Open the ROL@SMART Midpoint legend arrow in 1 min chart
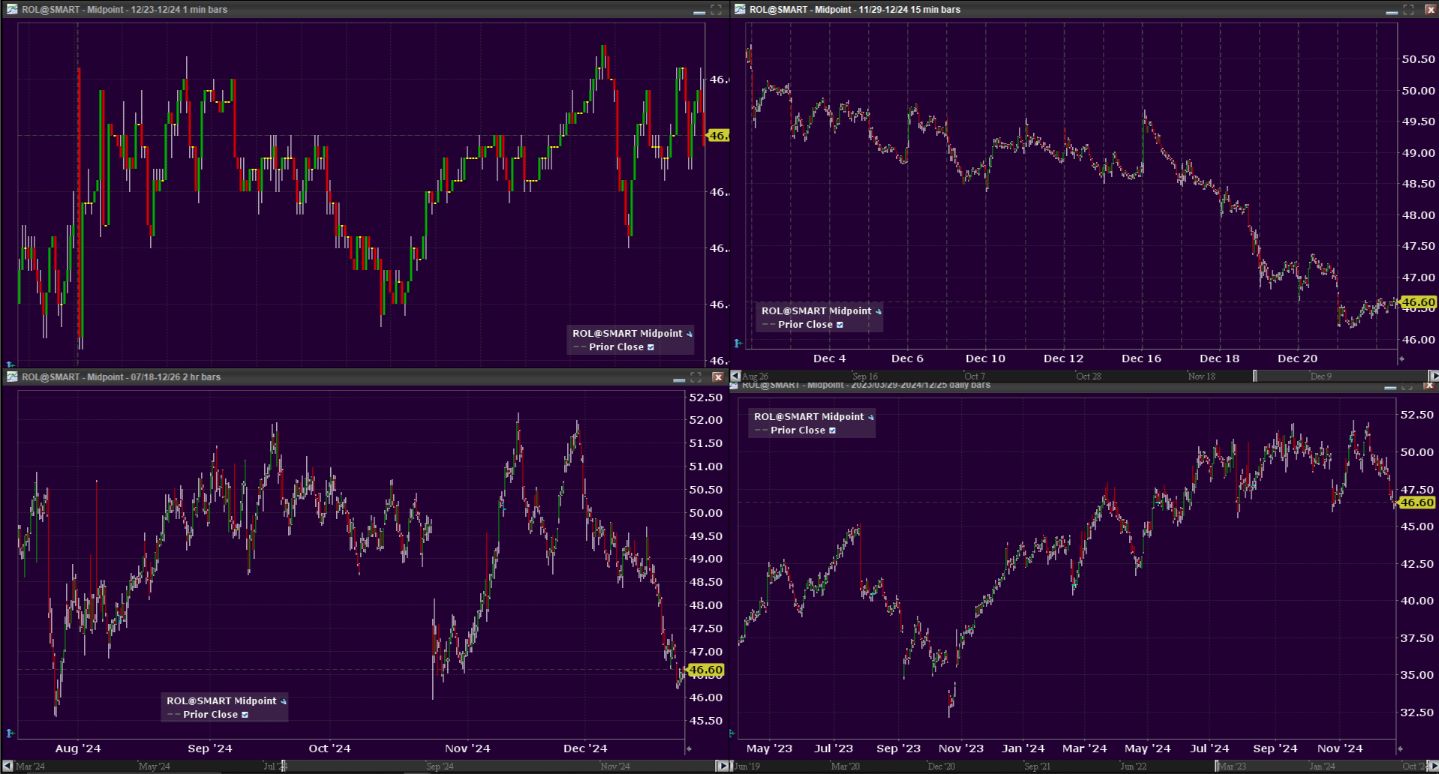The image size is (1439, 774). (x=689, y=334)
